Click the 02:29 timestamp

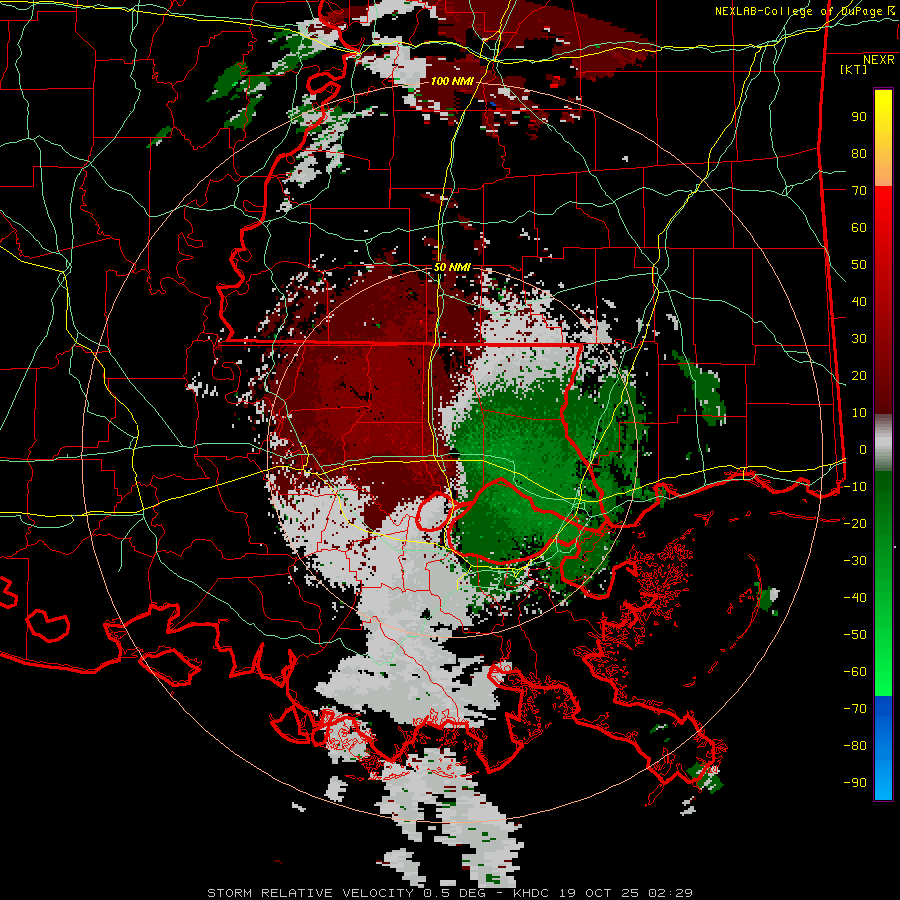point(670,893)
